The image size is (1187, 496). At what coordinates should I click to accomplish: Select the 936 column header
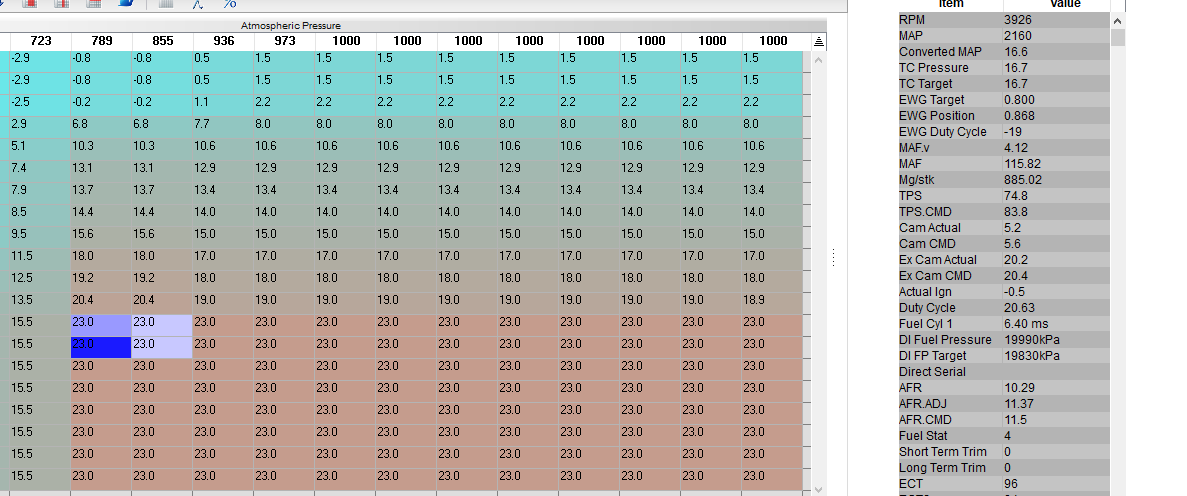[x=223, y=41]
